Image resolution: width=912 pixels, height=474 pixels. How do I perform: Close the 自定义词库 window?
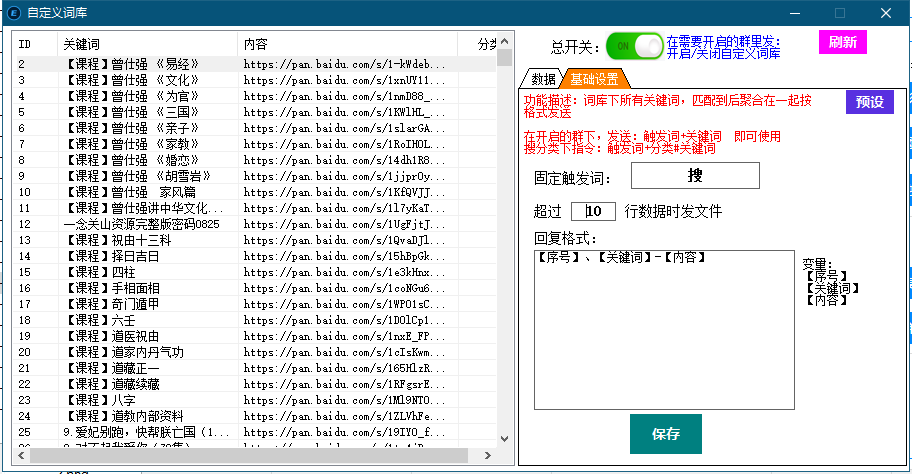885,13
